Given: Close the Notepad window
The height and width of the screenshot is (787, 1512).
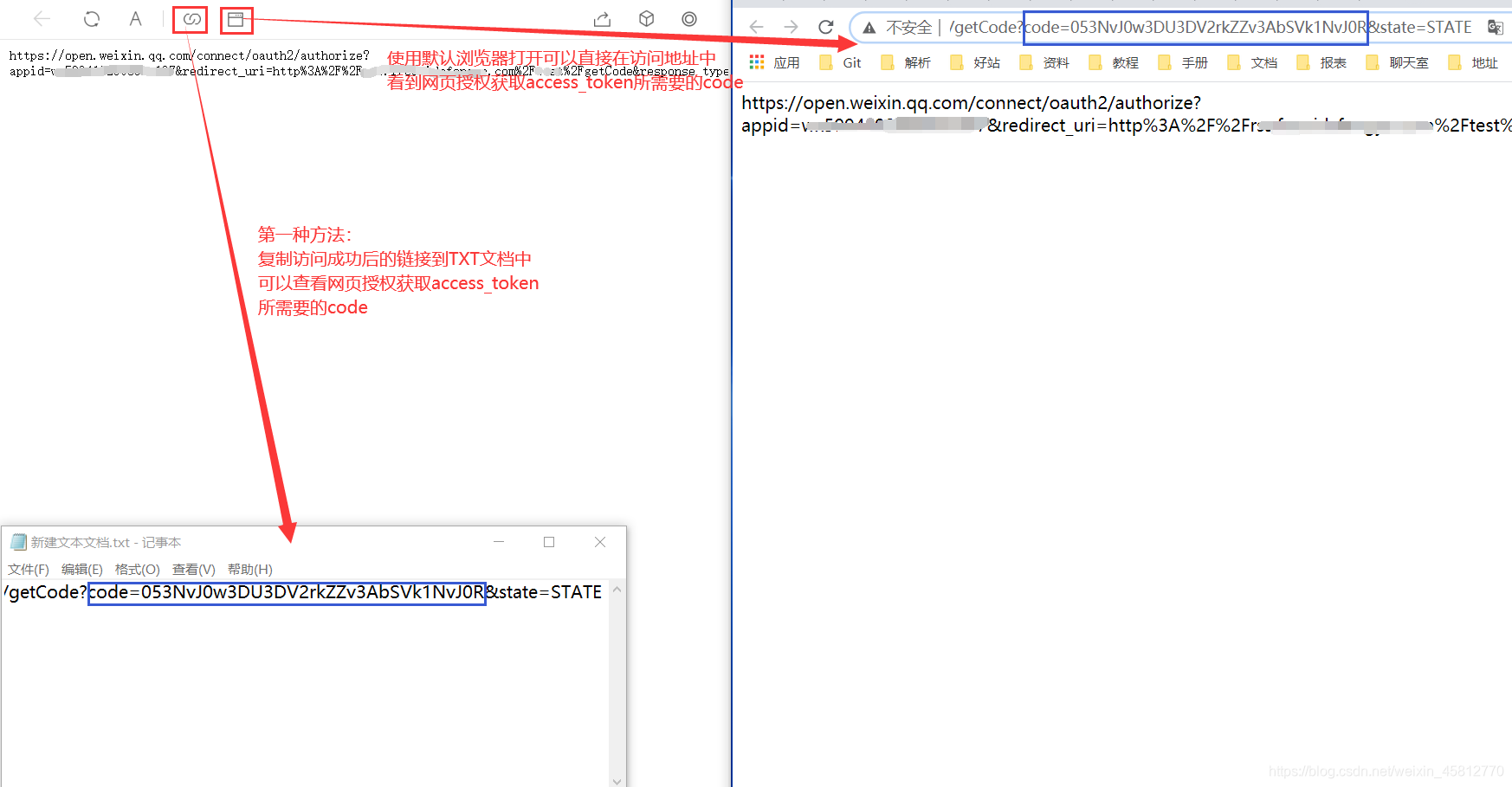Looking at the screenshot, I should 600,542.
